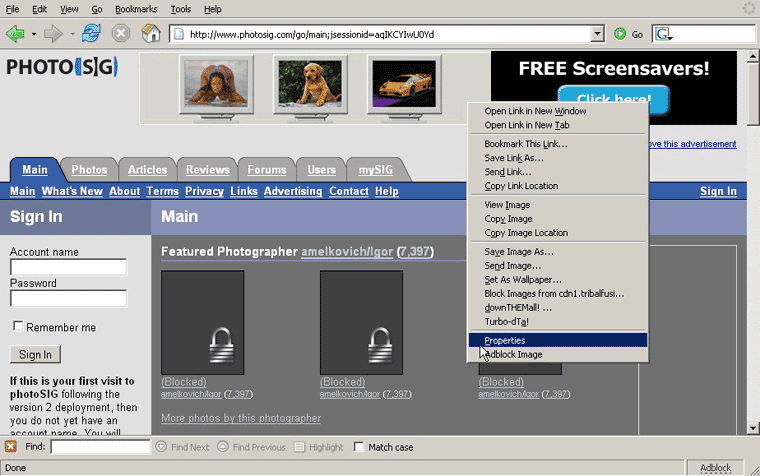This screenshot has height=476, width=760.
Task: Click the grey Forward arrow button
Action: coord(53,34)
